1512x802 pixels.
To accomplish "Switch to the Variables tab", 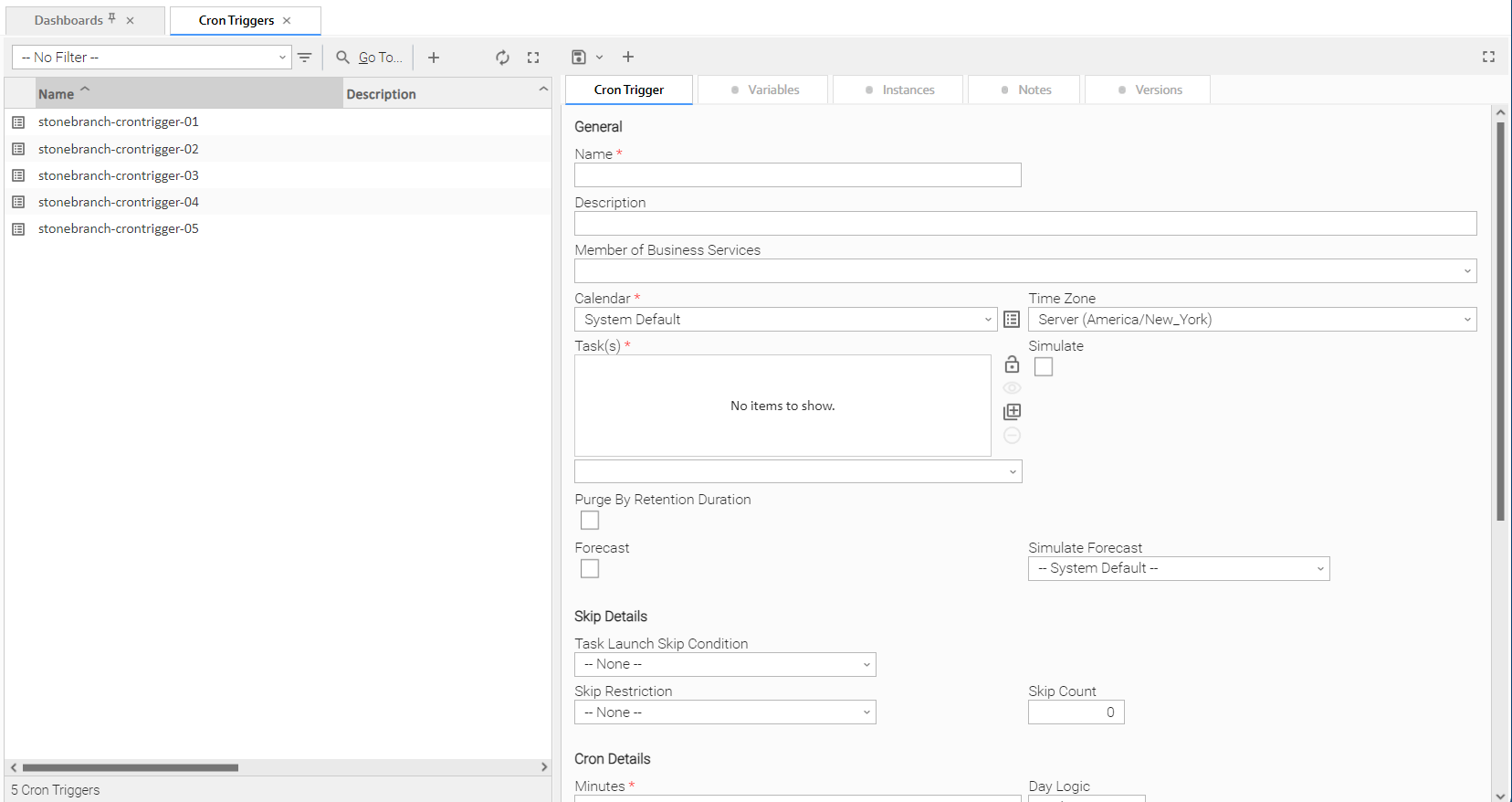I will pyautogui.click(x=763, y=90).
